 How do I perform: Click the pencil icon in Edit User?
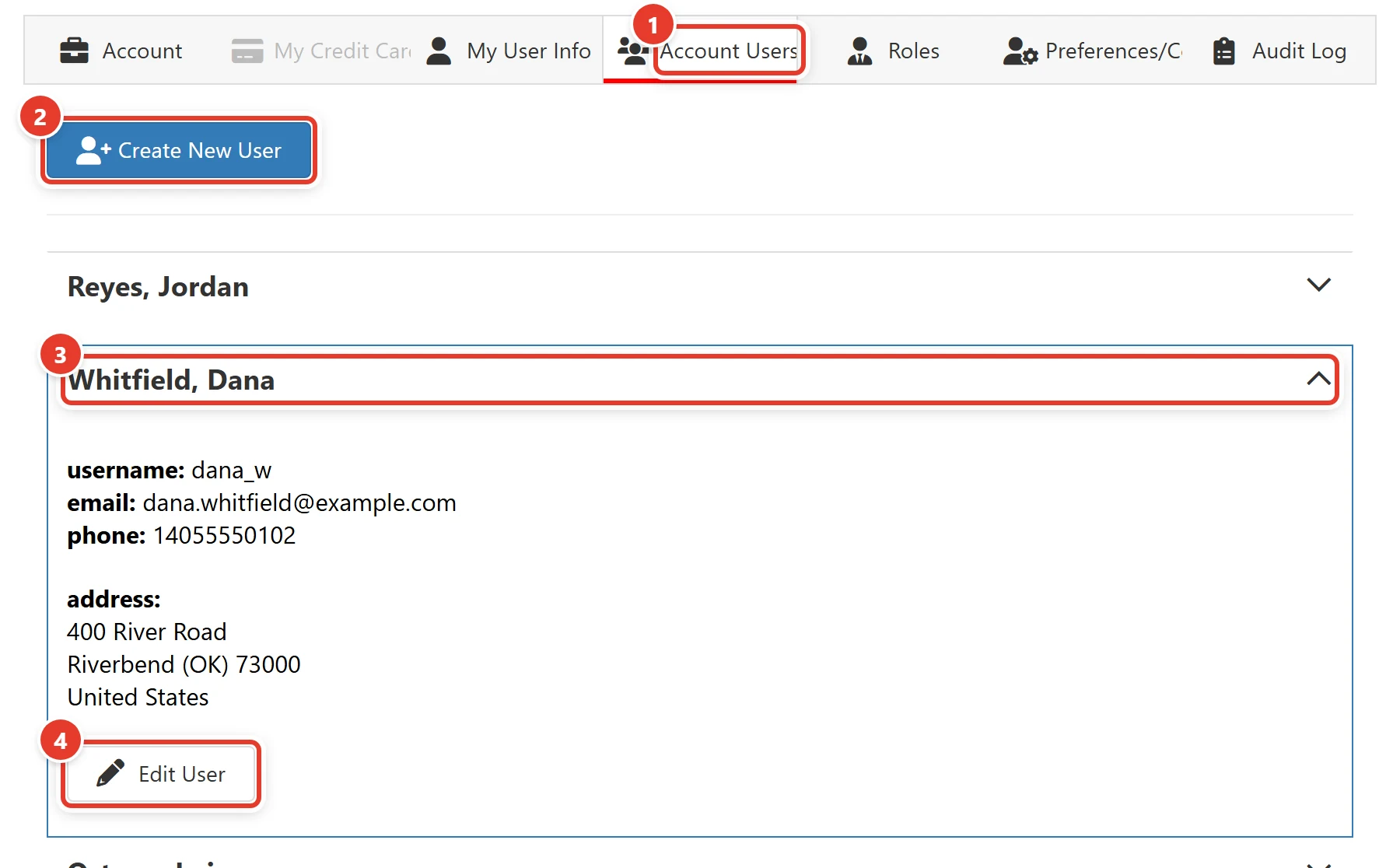point(110,773)
